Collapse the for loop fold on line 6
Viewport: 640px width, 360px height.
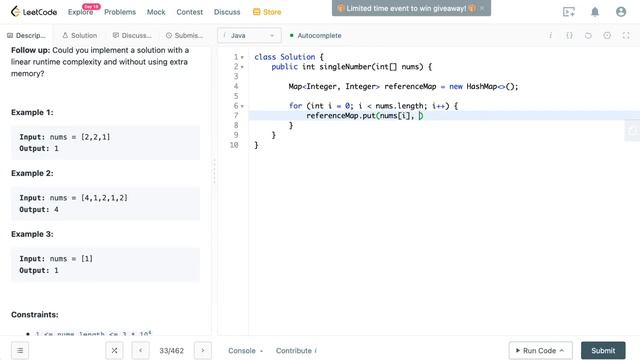242,106
